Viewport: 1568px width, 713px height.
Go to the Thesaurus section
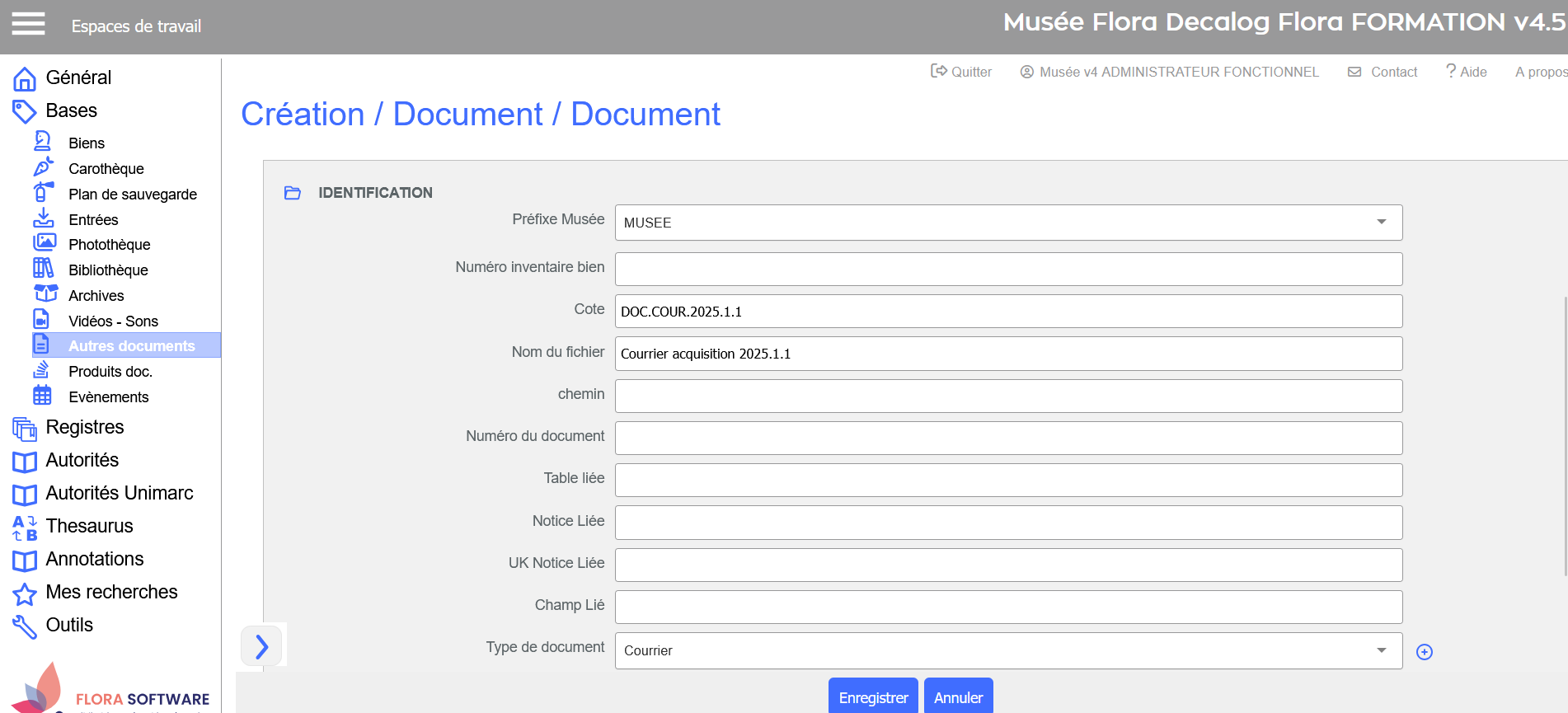pos(89,526)
